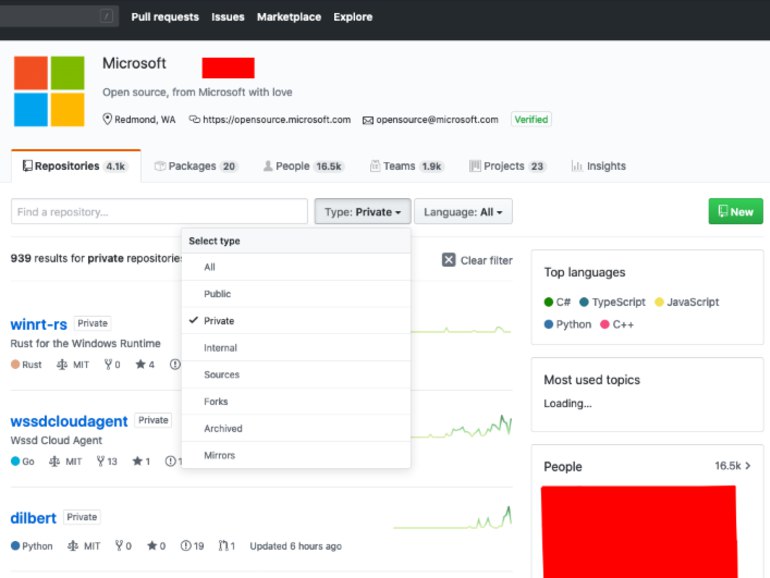Choose Archived repository type
The image size is (770, 578).
point(296,429)
